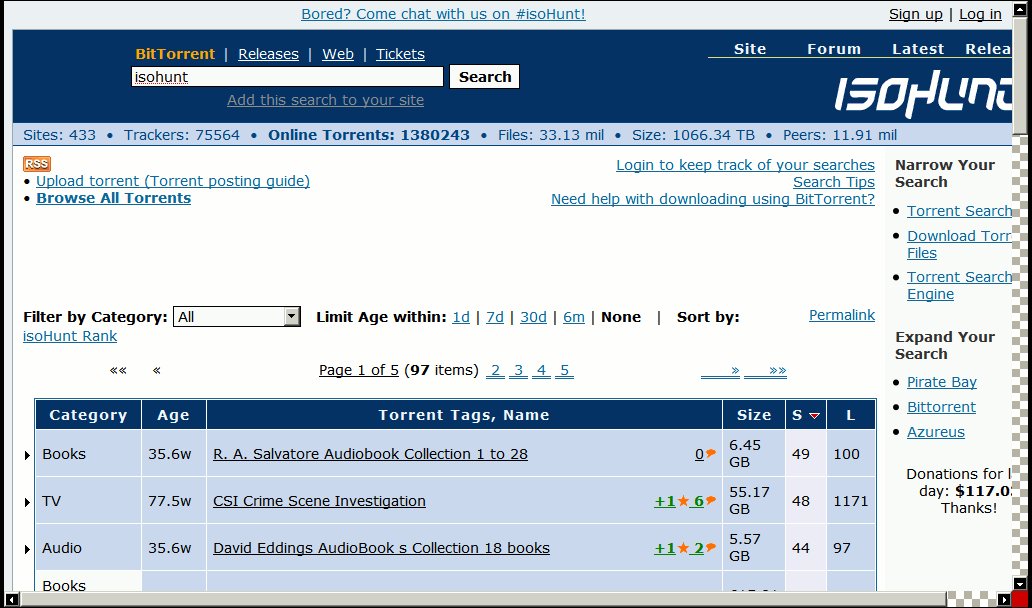The height and width of the screenshot is (608, 1032).
Task: Switch to the Forum menu item
Action: pos(833,48)
